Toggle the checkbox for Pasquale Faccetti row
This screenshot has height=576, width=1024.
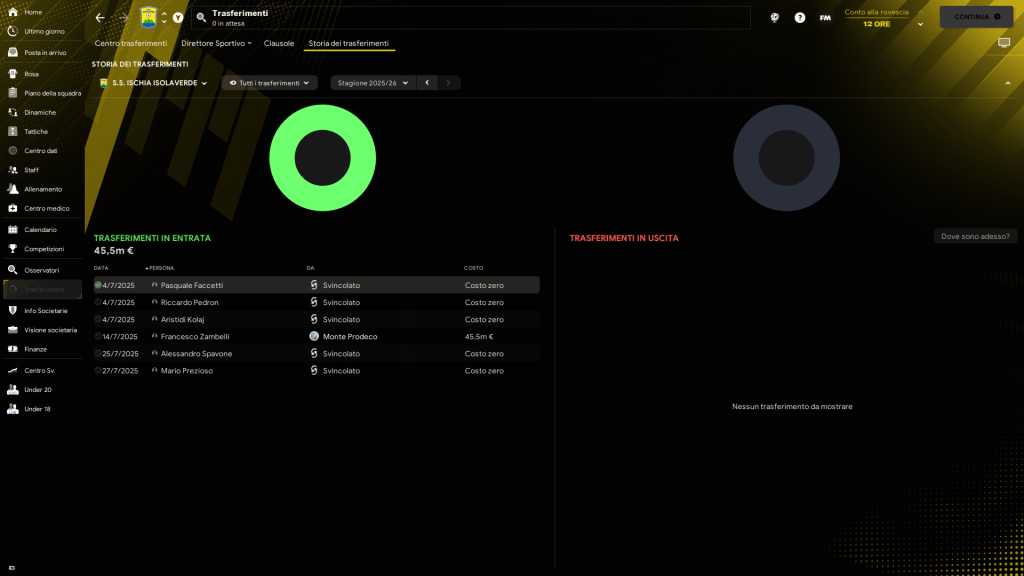click(98, 285)
